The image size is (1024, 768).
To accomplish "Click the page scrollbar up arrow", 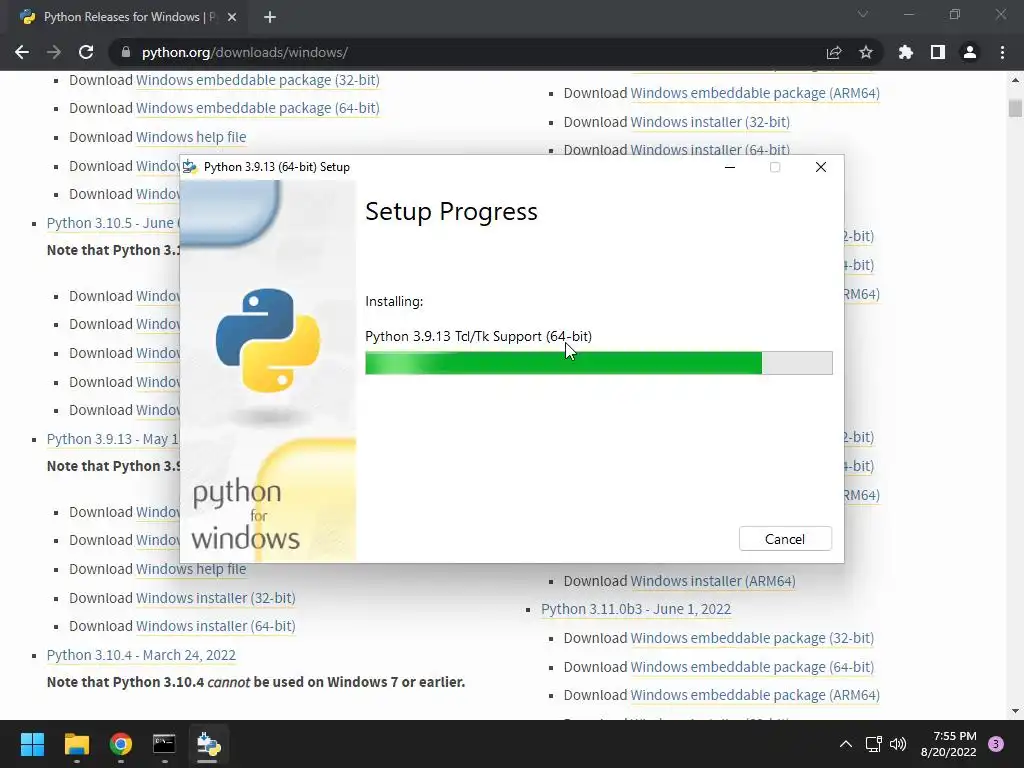I will (1015, 80).
